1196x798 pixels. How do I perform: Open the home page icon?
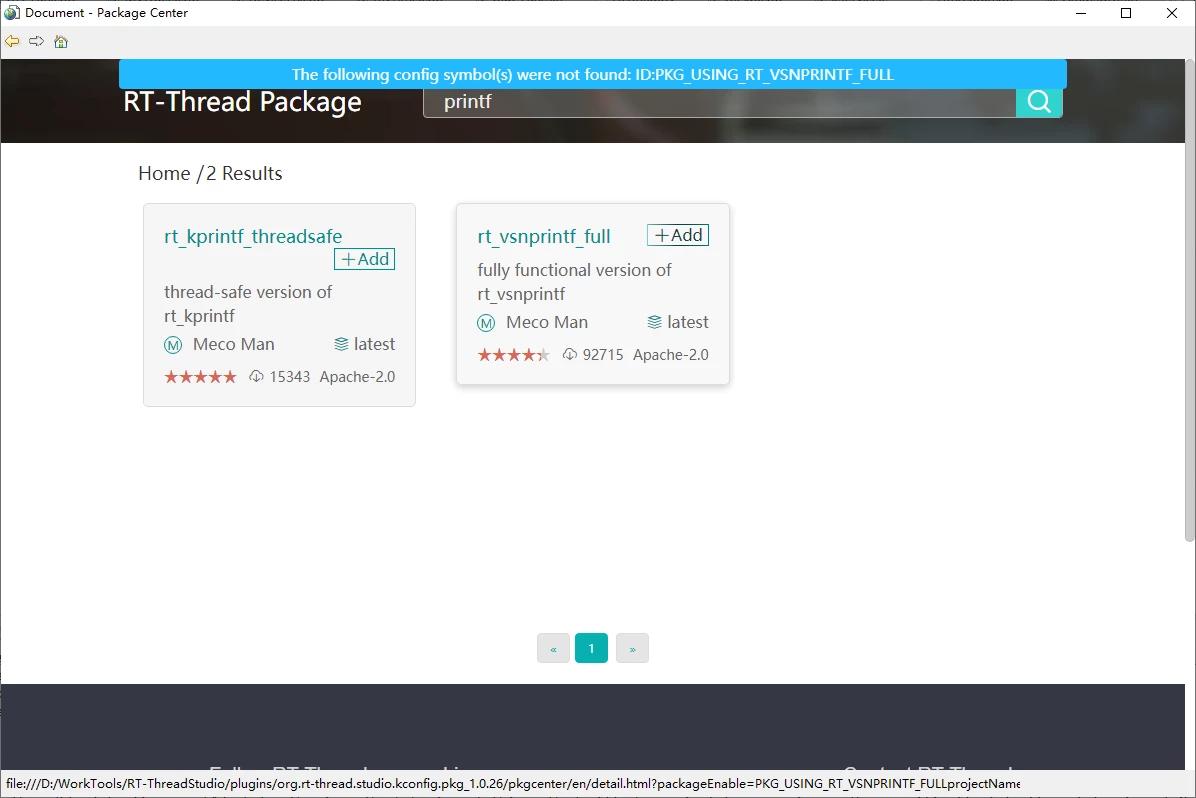click(61, 41)
